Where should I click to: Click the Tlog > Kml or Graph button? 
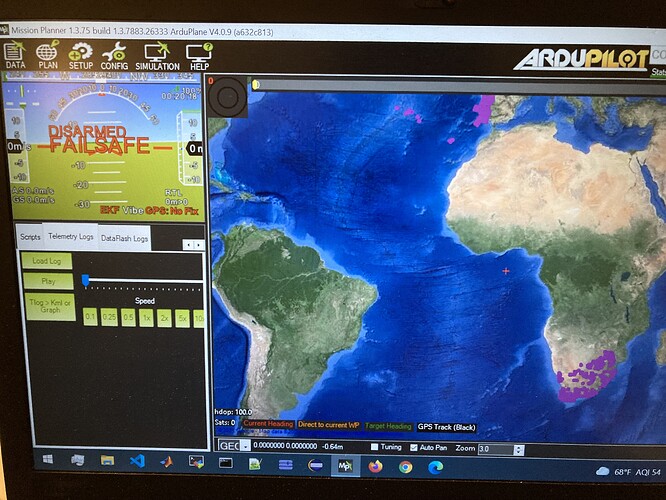tap(50, 306)
